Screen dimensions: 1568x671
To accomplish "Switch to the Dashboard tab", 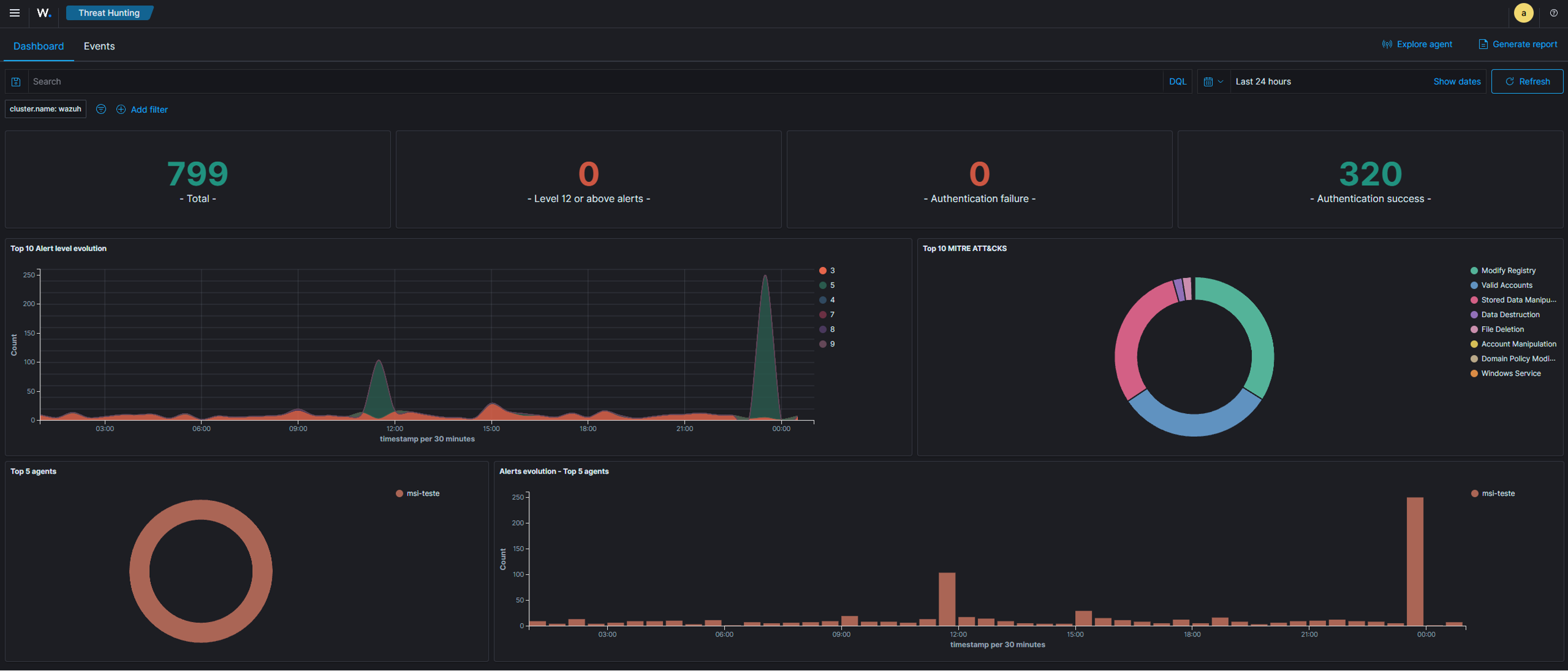I will pos(39,46).
